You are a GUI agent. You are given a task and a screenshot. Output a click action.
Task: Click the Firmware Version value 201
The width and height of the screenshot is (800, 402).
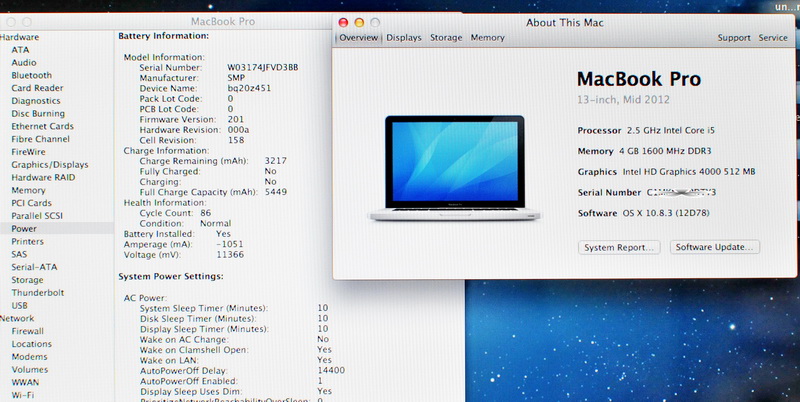(x=236, y=119)
